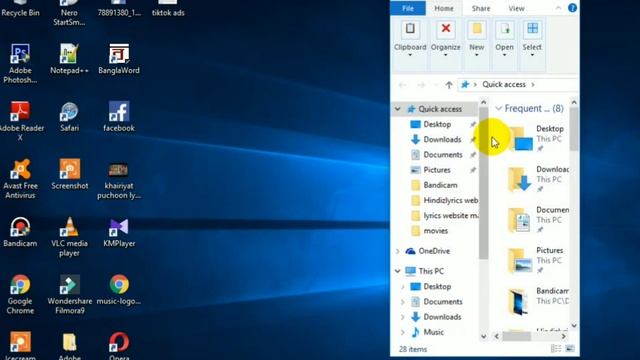The image size is (640, 360).
Task: Expand the OneDrive tree node
Action: (398, 251)
